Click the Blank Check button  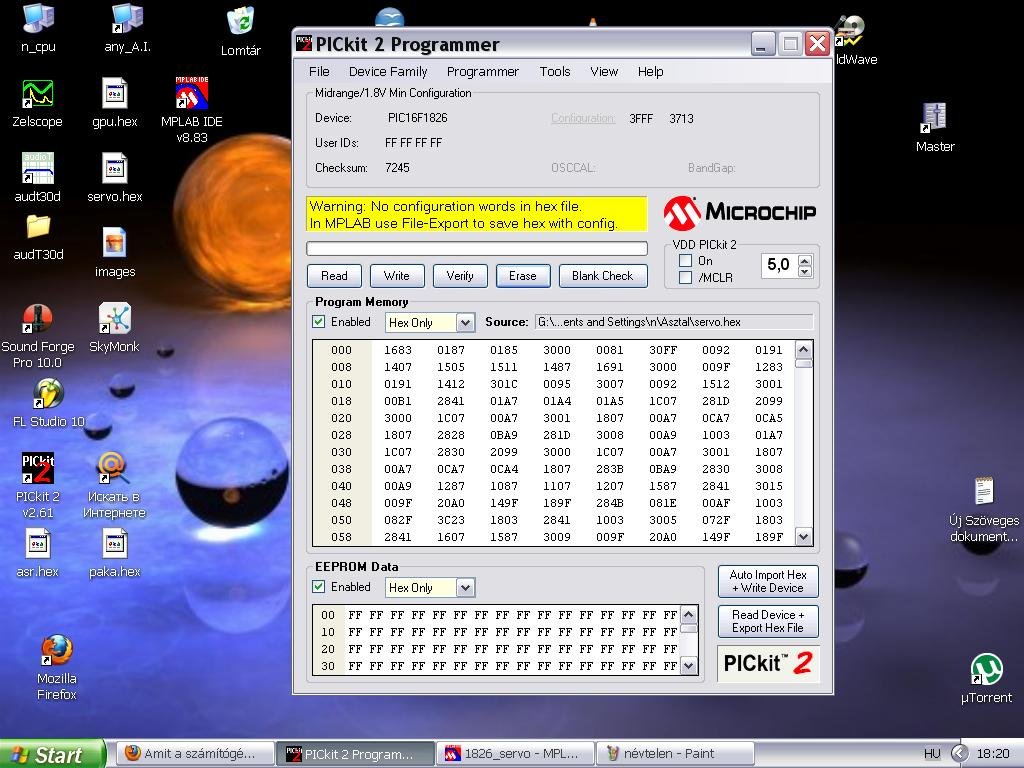(603, 276)
